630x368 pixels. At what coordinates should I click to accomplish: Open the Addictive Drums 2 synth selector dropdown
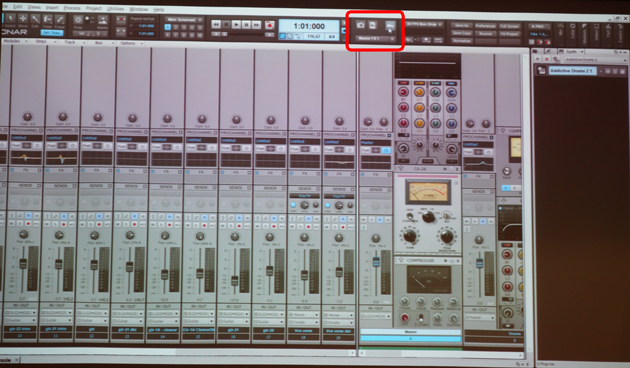[x=595, y=59]
